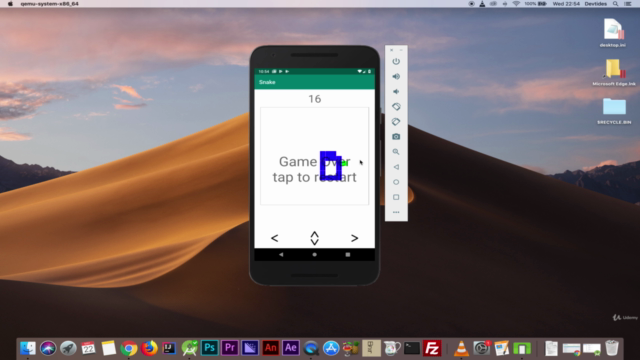Launch Adobe Animate from the dock
Screen dimensions: 640x360
coord(270,348)
